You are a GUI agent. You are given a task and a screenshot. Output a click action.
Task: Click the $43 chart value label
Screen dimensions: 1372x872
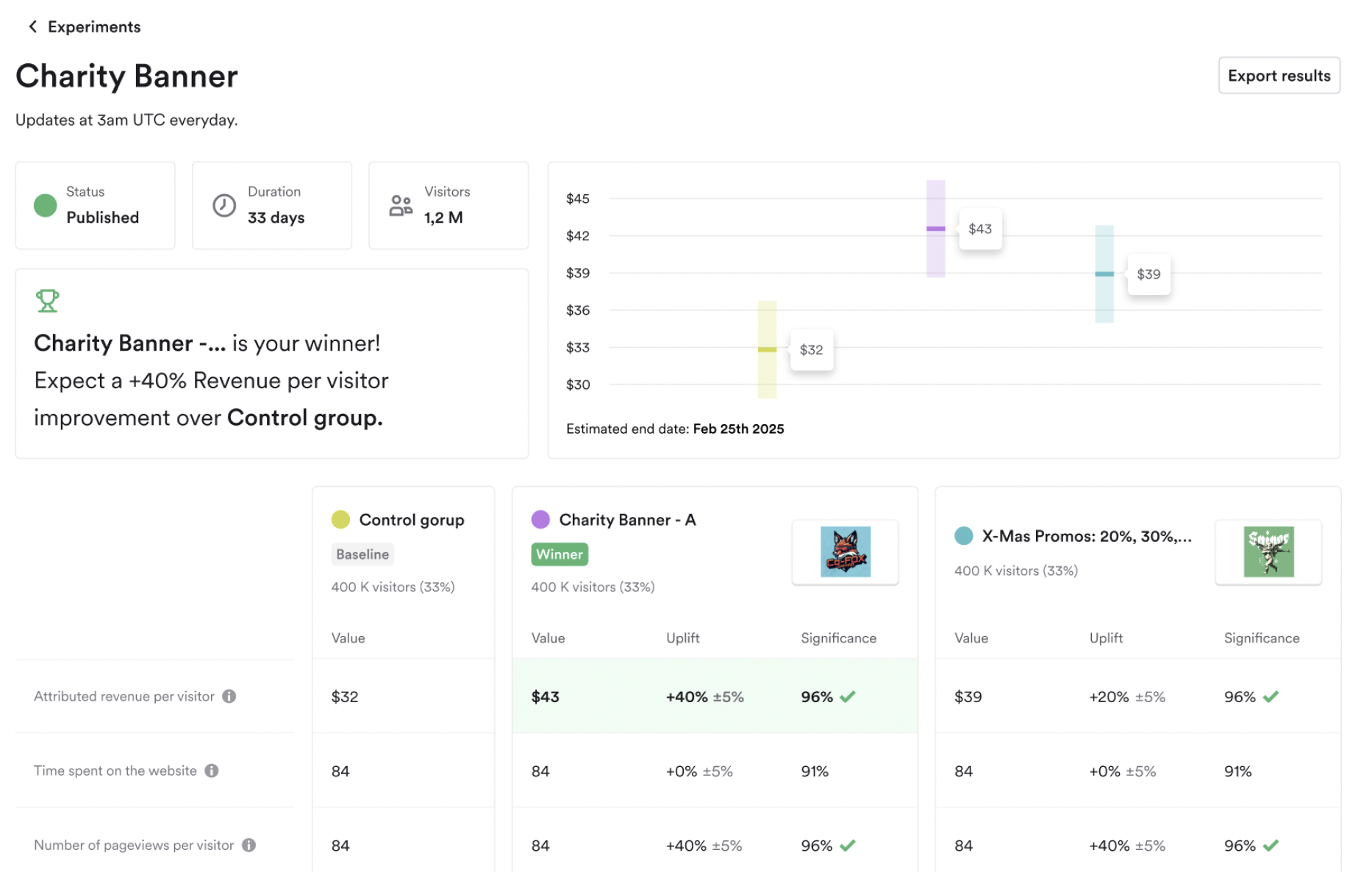979,229
